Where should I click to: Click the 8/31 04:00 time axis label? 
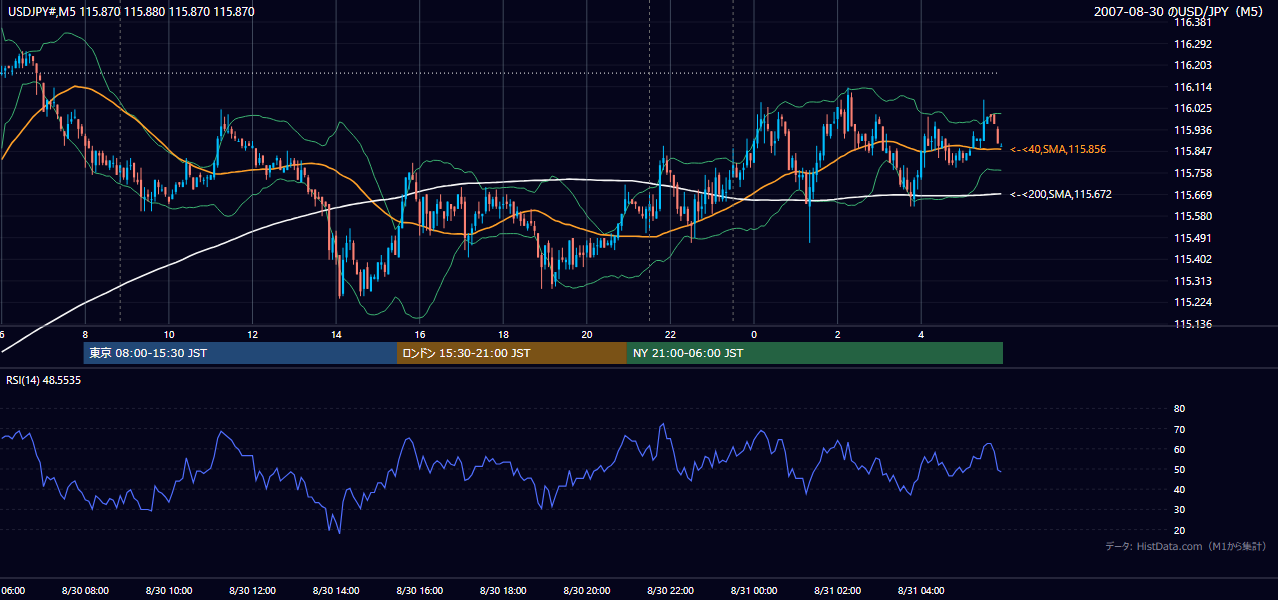tap(921, 591)
